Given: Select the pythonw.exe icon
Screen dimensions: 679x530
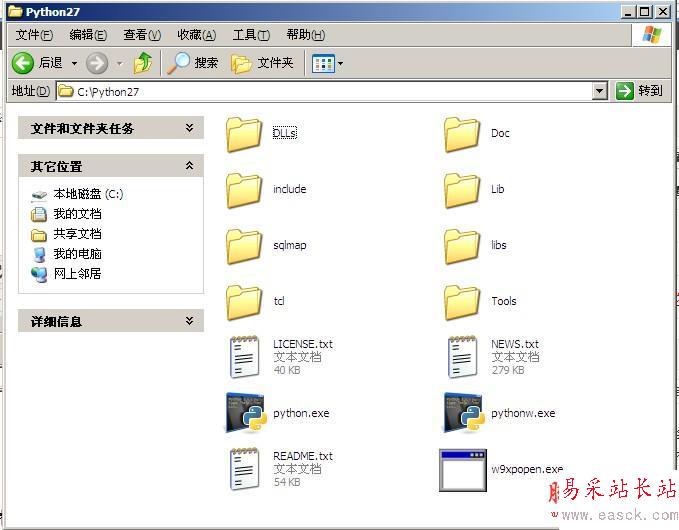Looking at the screenshot, I should click(x=463, y=412).
